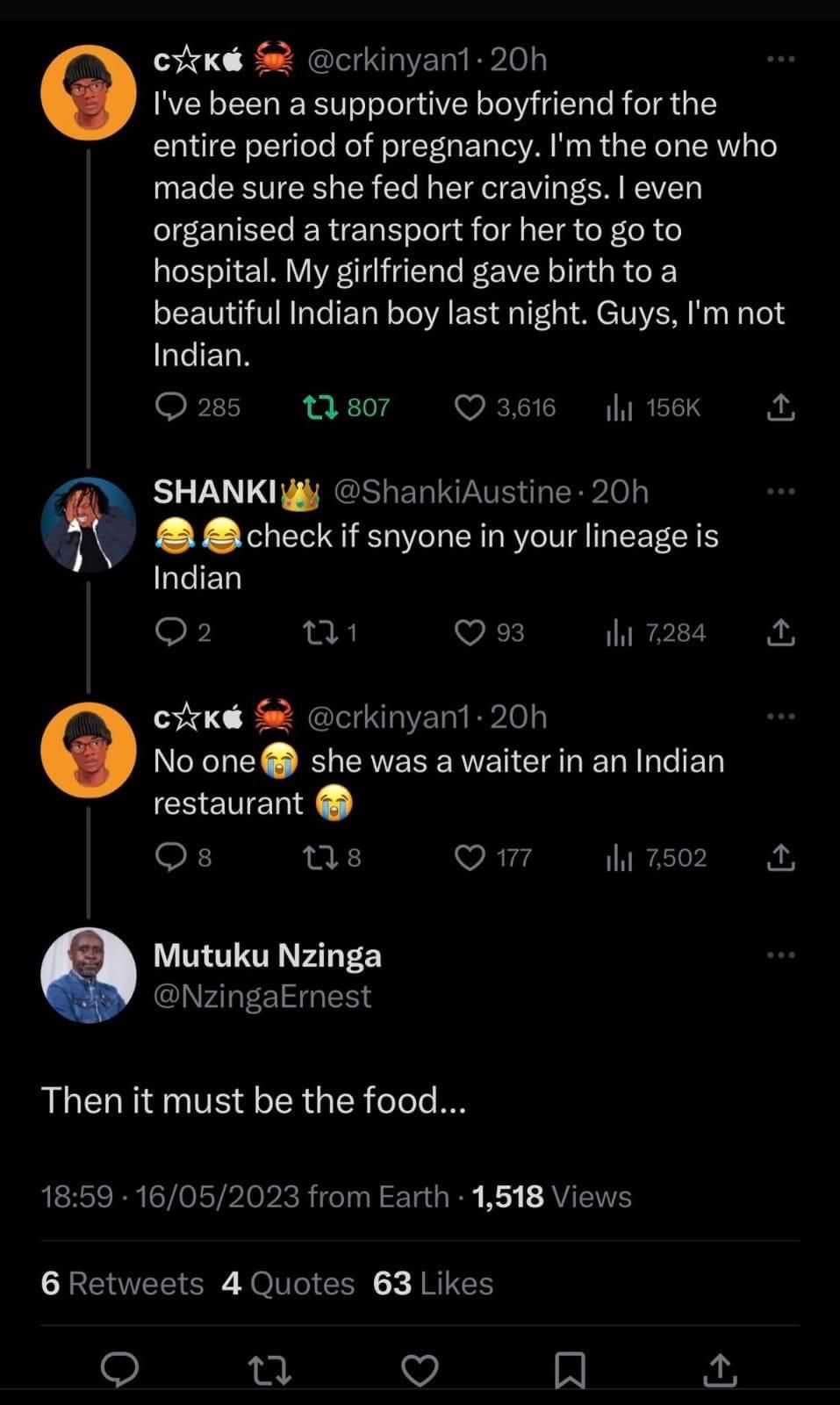Like the tweet with 3,616 likes
This screenshot has height=1405, width=840.
tap(470, 407)
